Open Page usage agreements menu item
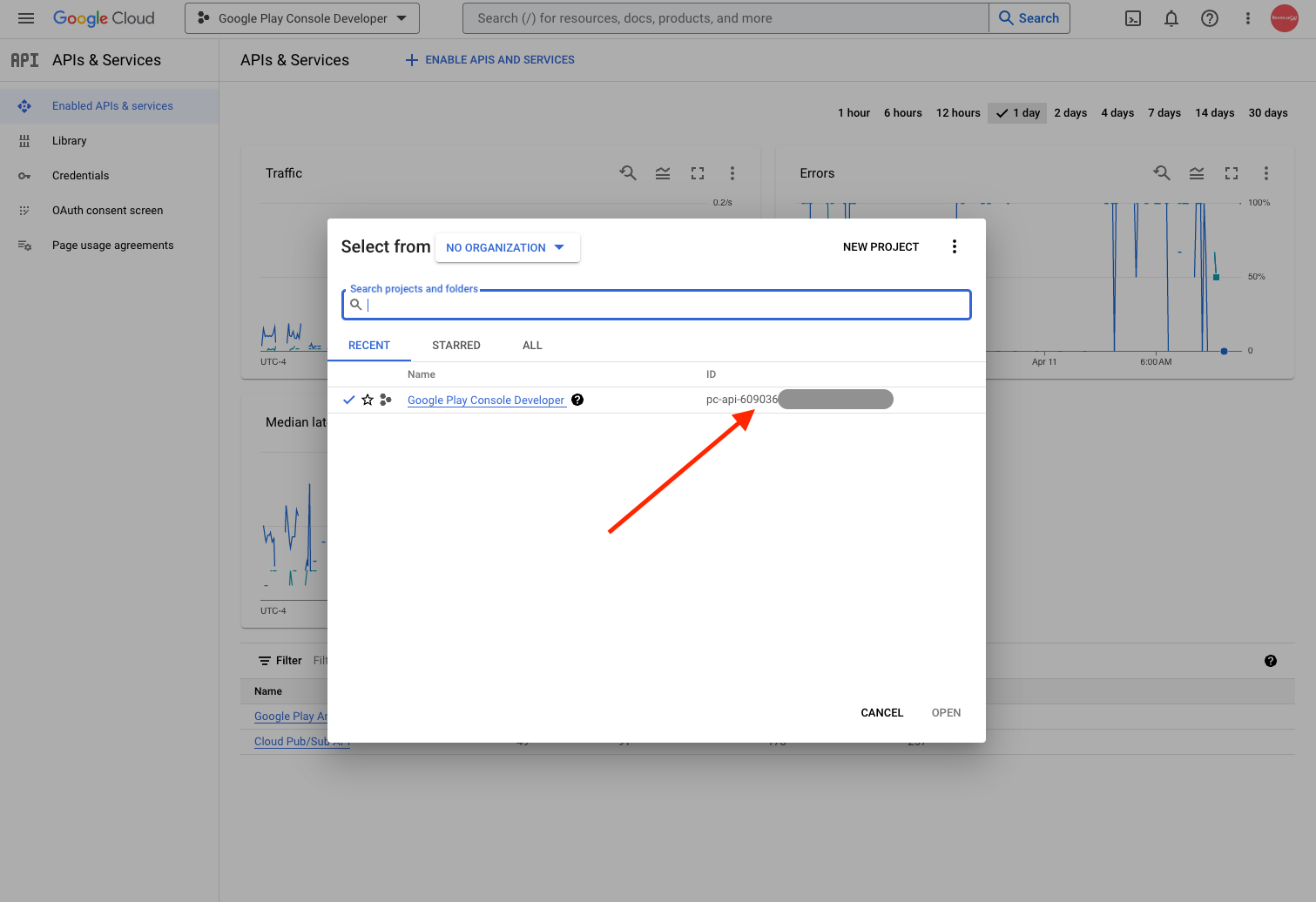Image resolution: width=1316 pixels, height=902 pixels. pyautogui.click(x=113, y=246)
